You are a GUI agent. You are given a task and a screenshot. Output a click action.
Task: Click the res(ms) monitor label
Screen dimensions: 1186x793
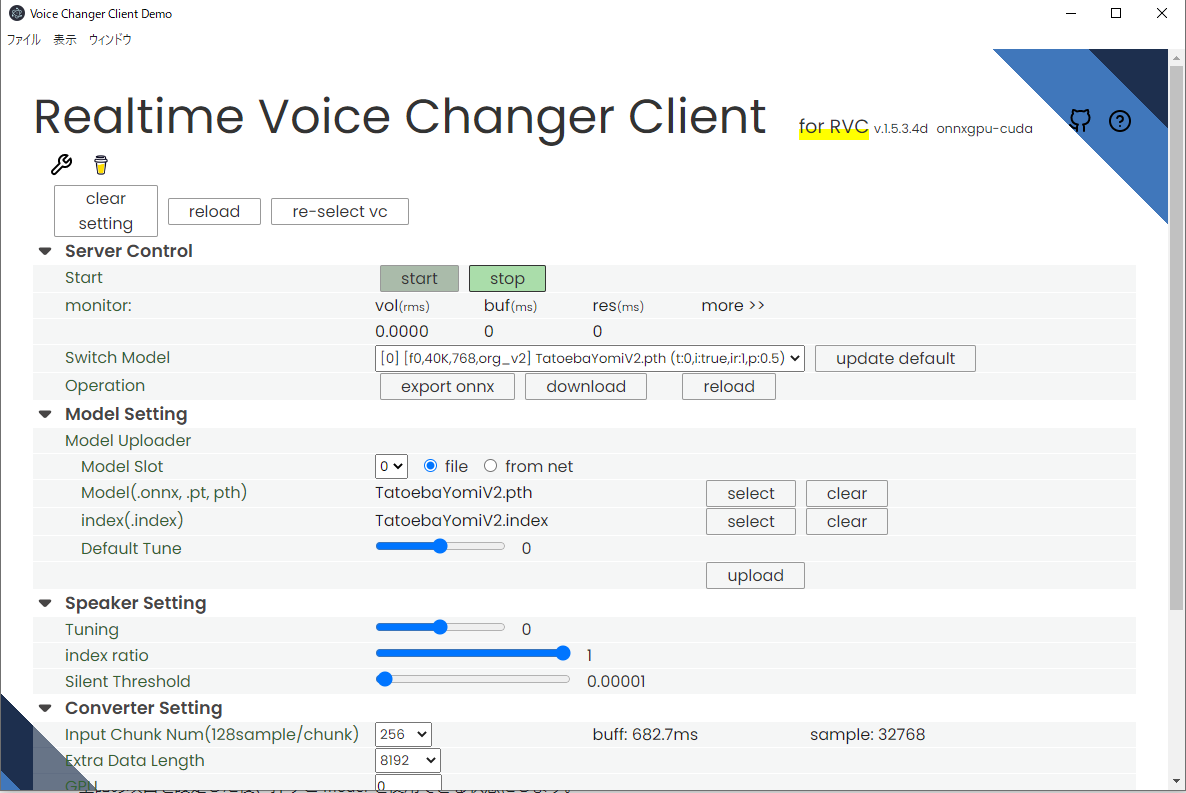point(618,306)
